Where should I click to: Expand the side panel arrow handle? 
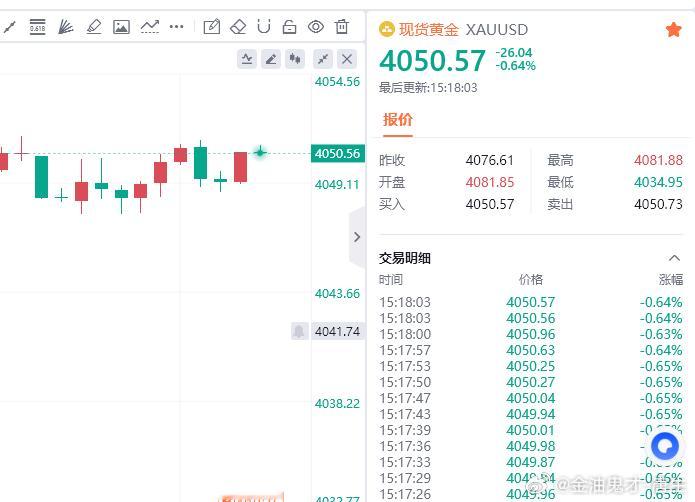tap(357, 237)
